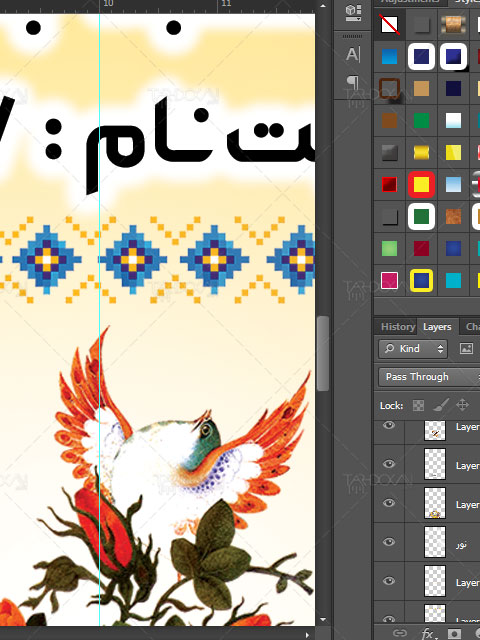Viewport: 480px width, 640px height.
Task: Apply the Default Style (None) red-slash swatch
Action: point(390,24)
